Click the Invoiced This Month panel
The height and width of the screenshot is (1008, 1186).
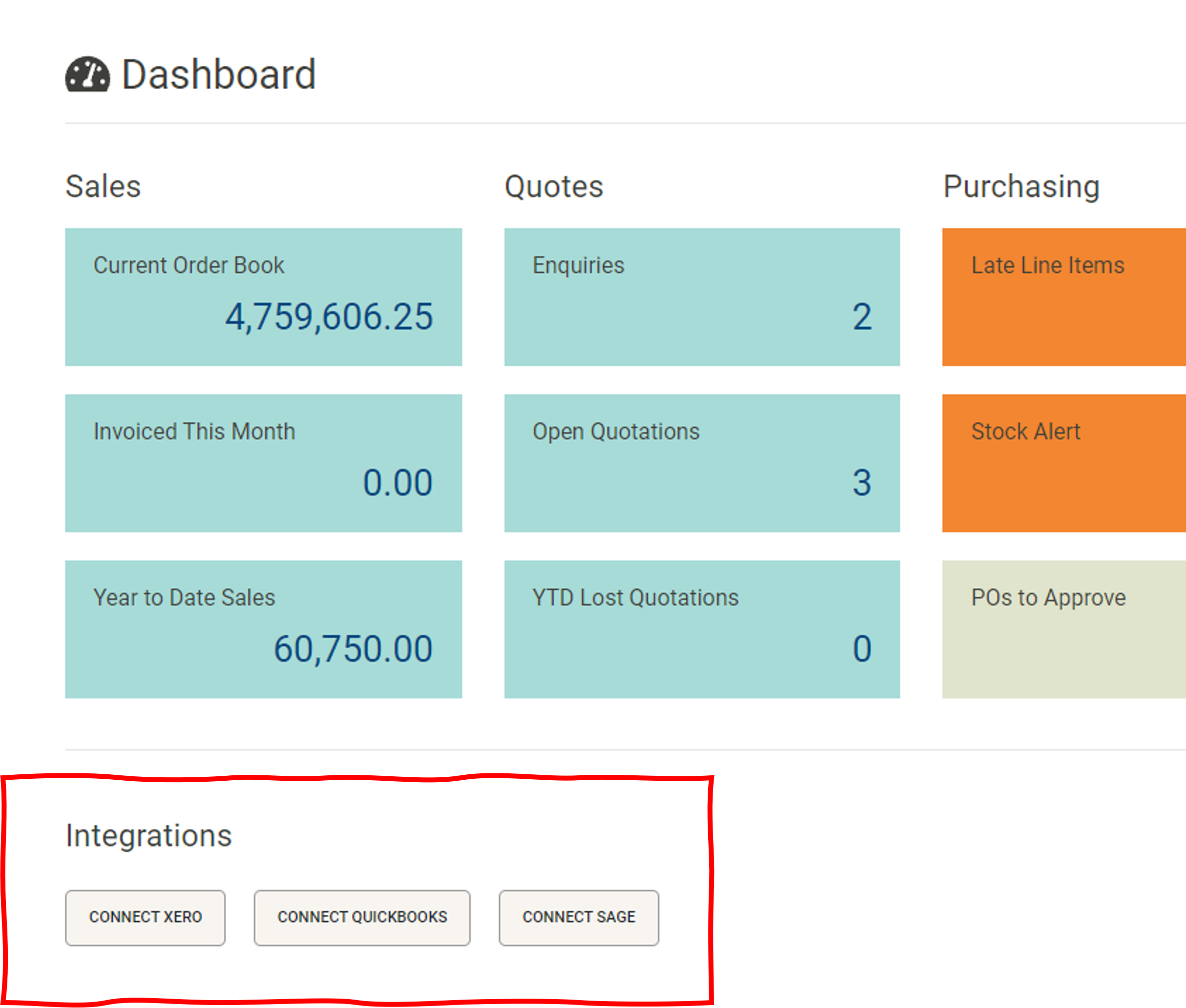point(263,463)
